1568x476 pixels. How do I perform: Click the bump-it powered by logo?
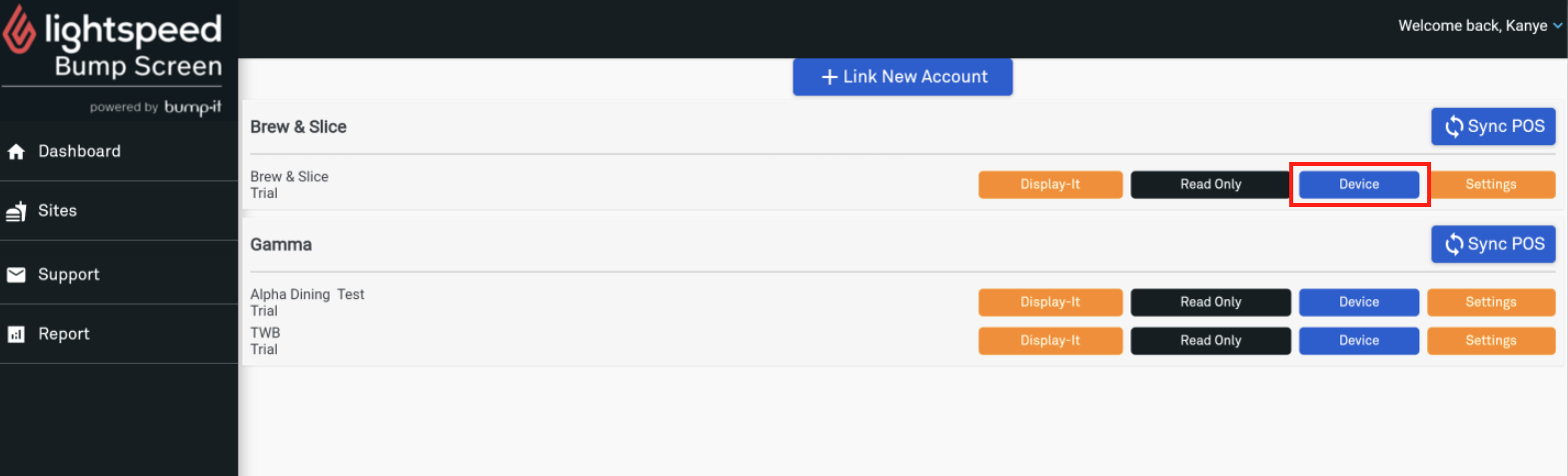(x=193, y=107)
